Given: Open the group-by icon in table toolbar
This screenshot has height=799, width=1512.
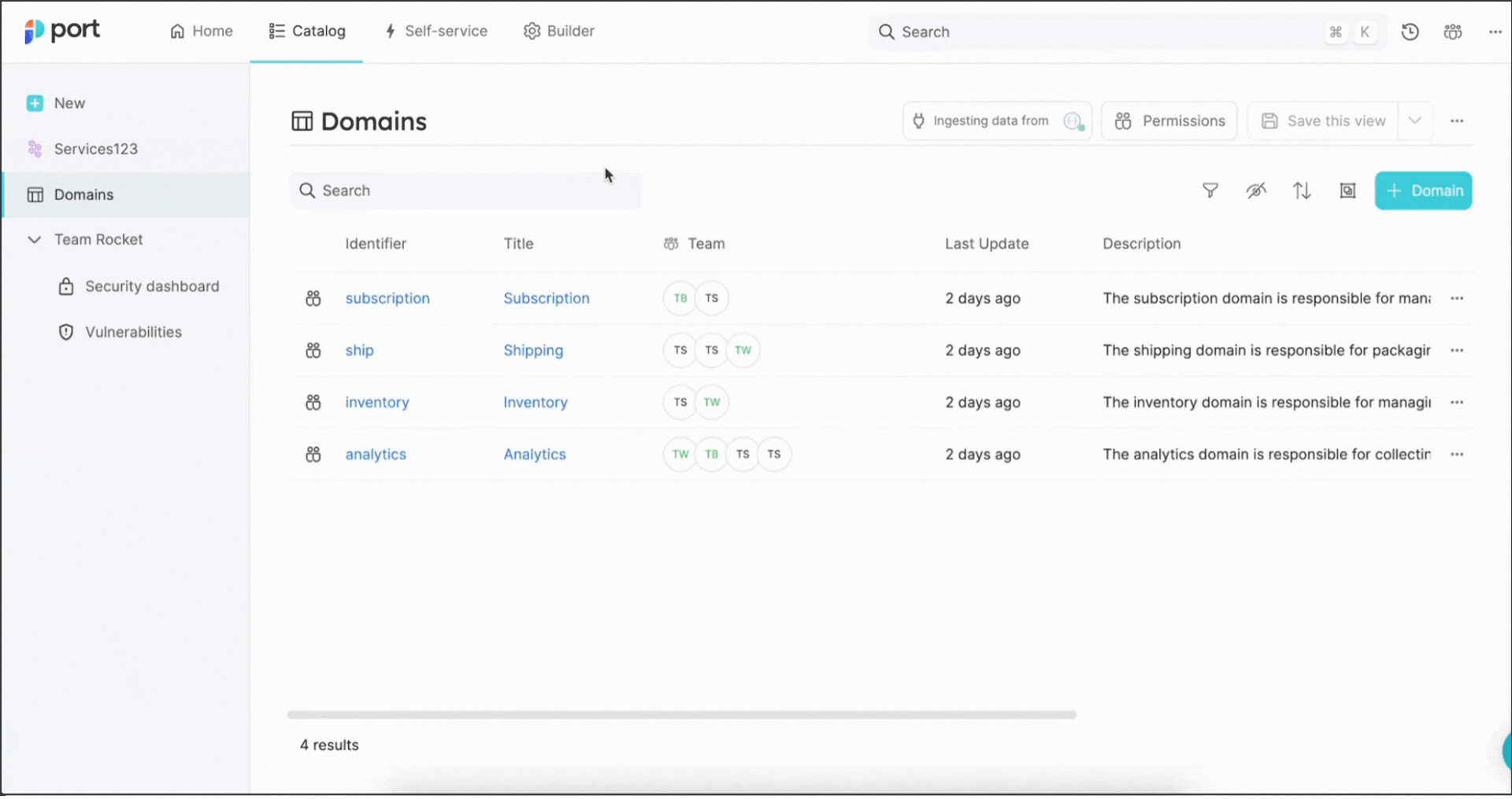Looking at the screenshot, I should pos(1347,191).
